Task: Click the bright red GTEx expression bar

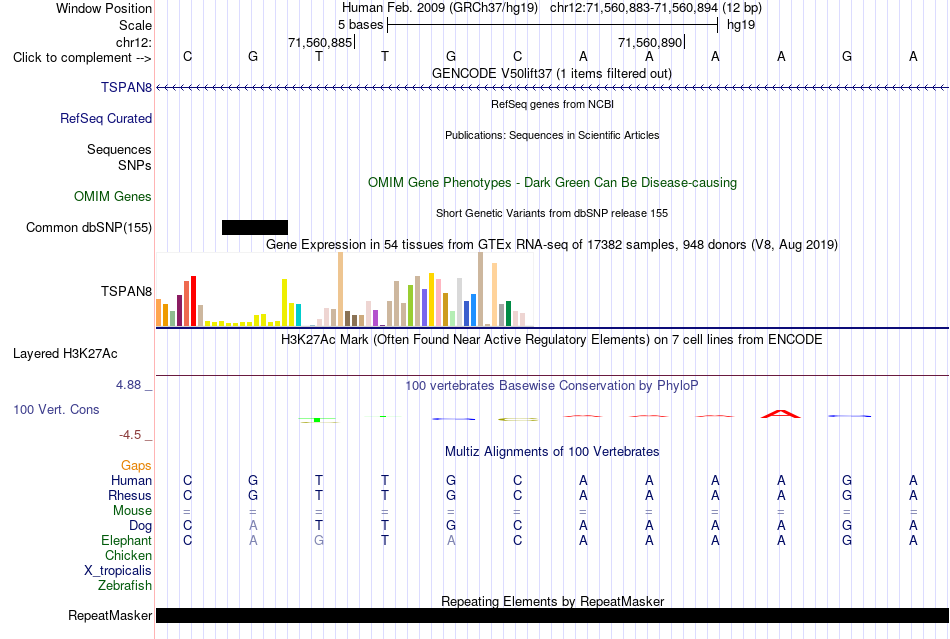Action: (193, 301)
